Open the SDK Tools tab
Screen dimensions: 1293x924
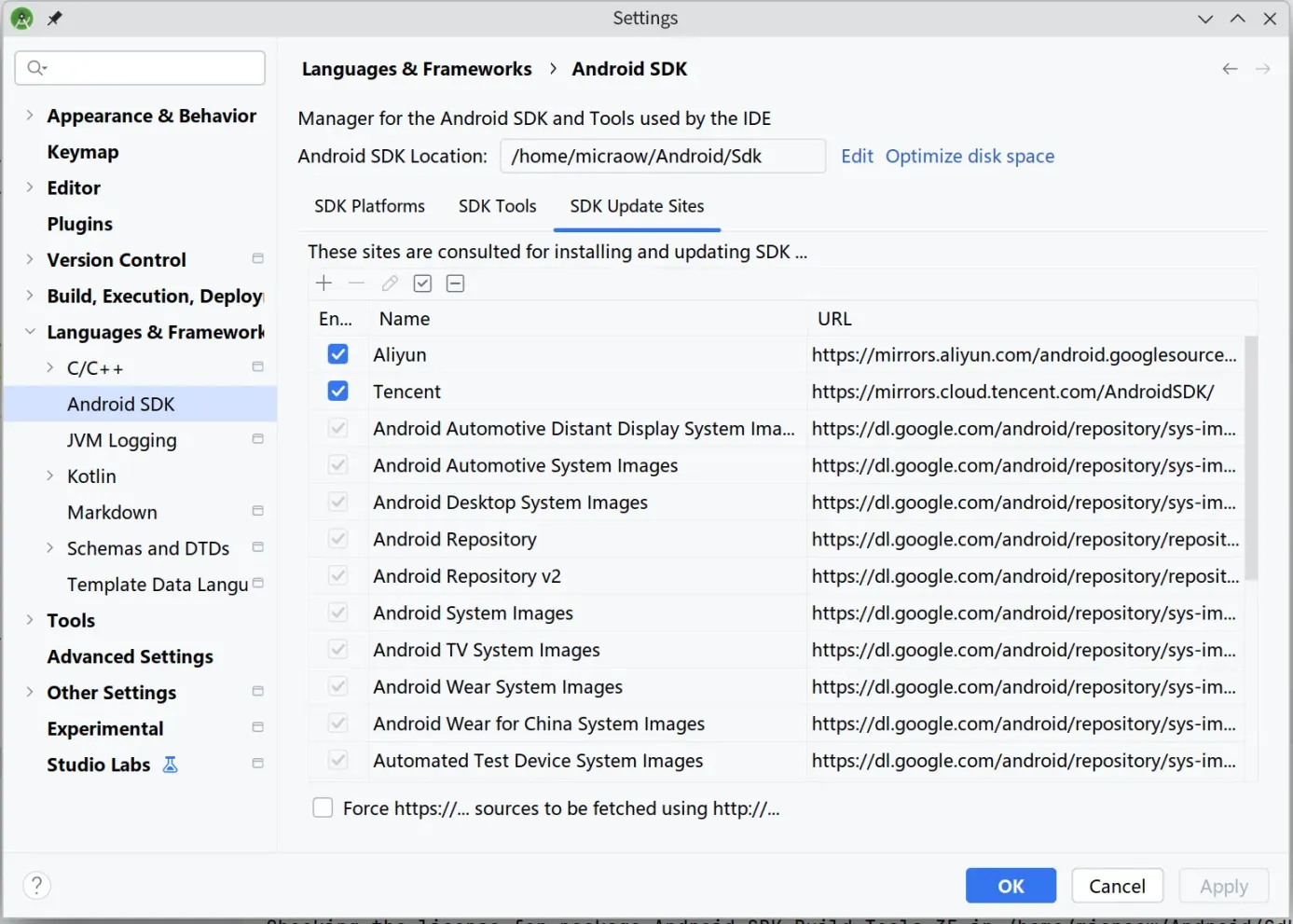[497, 206]
